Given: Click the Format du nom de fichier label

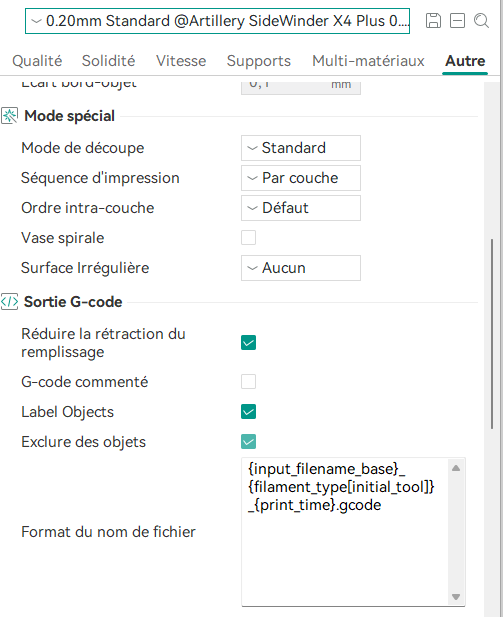Looking at the screenshot, I should click(108, 532).
